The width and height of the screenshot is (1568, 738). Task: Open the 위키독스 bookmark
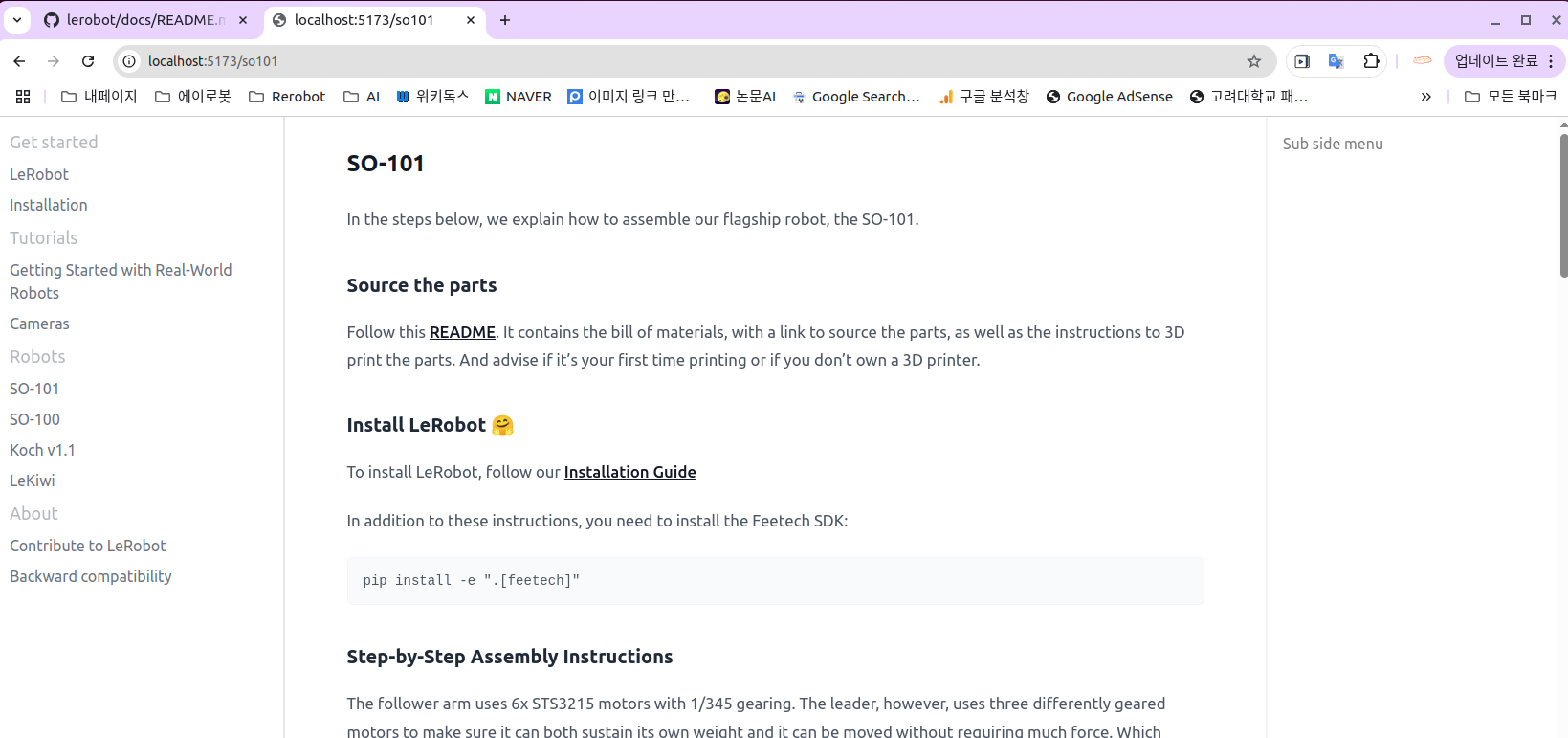click(x=432, y=97)
